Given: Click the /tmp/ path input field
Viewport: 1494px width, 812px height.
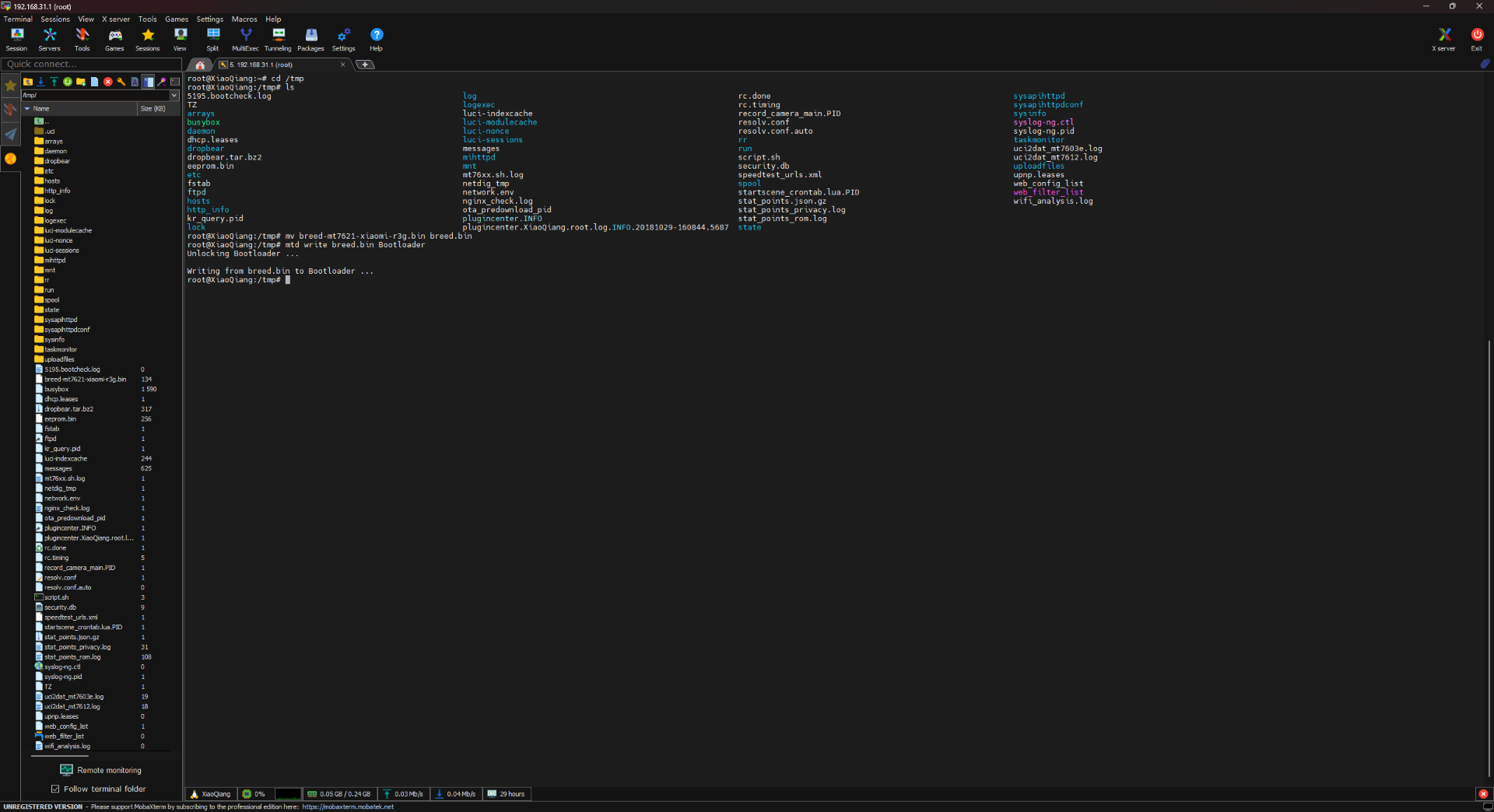Looking at the screenshot, I should tap(95, 95).
